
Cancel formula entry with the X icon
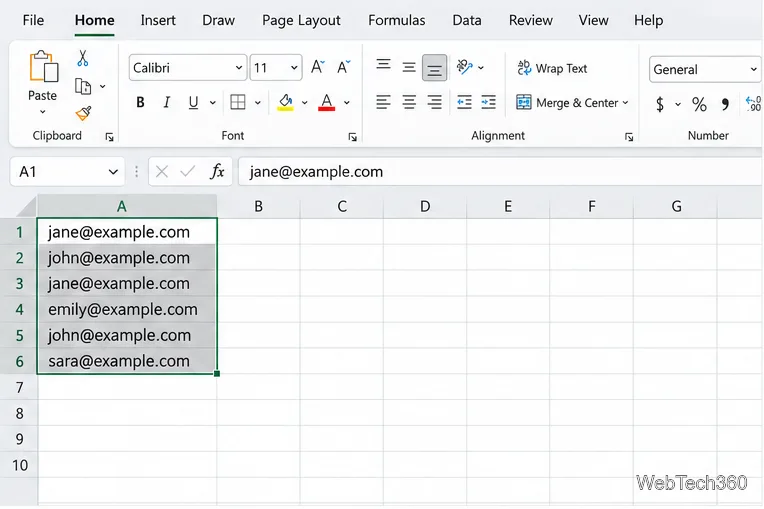coord(162,171)
